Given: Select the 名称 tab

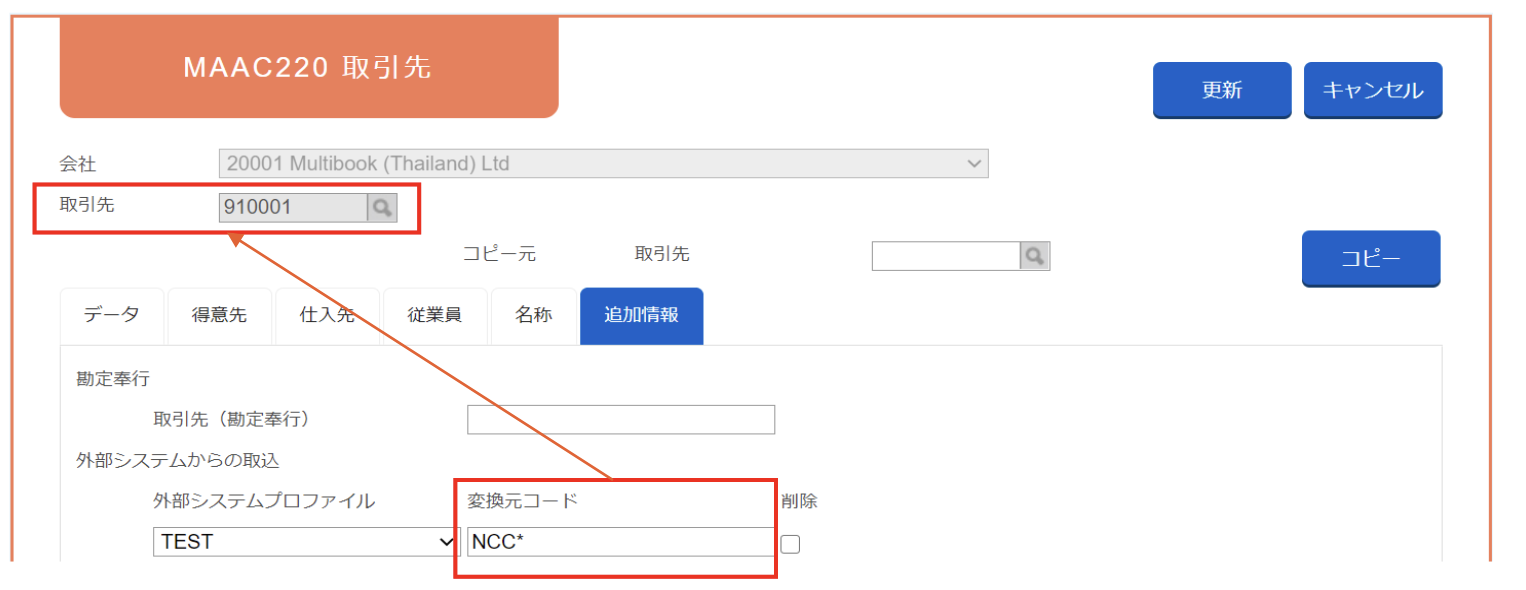Looking at the screenshot, I should pyautogui.click(x=534, y=315).
